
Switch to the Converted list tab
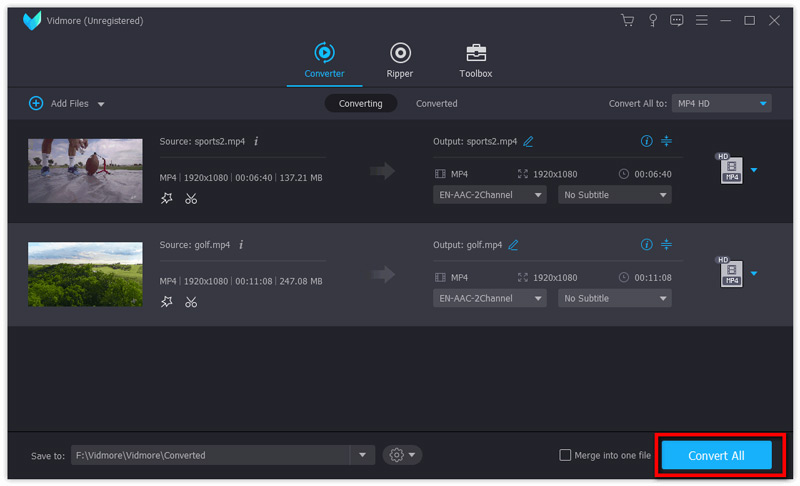437,103
